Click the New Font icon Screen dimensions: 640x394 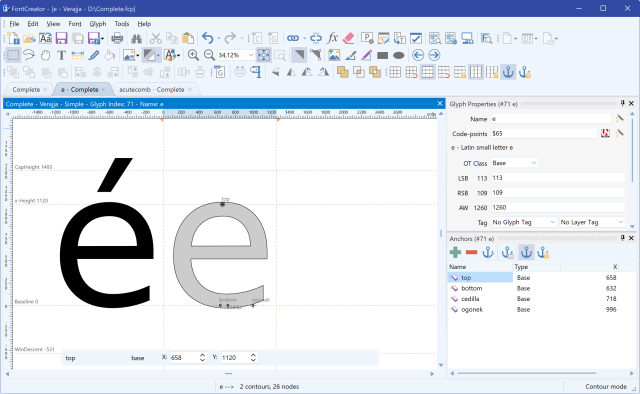pos(13,38)
